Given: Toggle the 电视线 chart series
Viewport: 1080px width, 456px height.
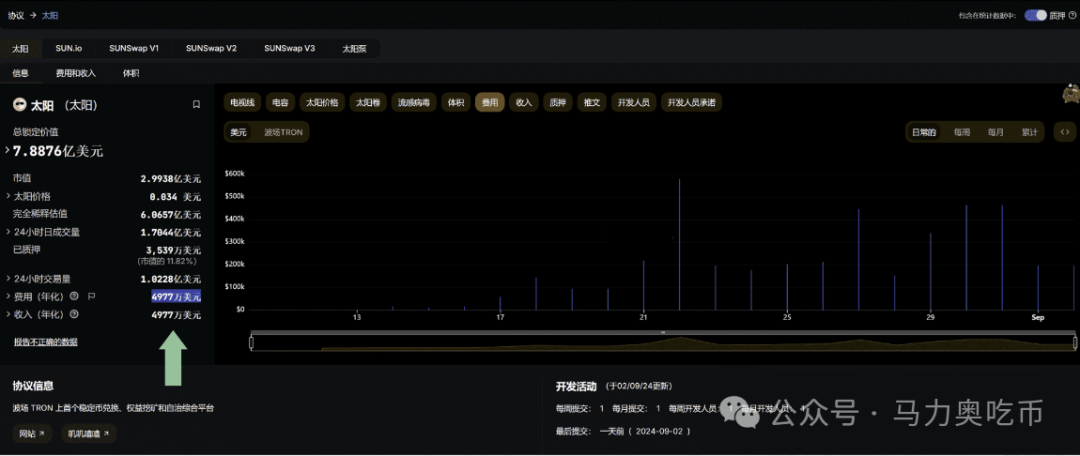Looking at the screenshot, I should tap(242, 103).
